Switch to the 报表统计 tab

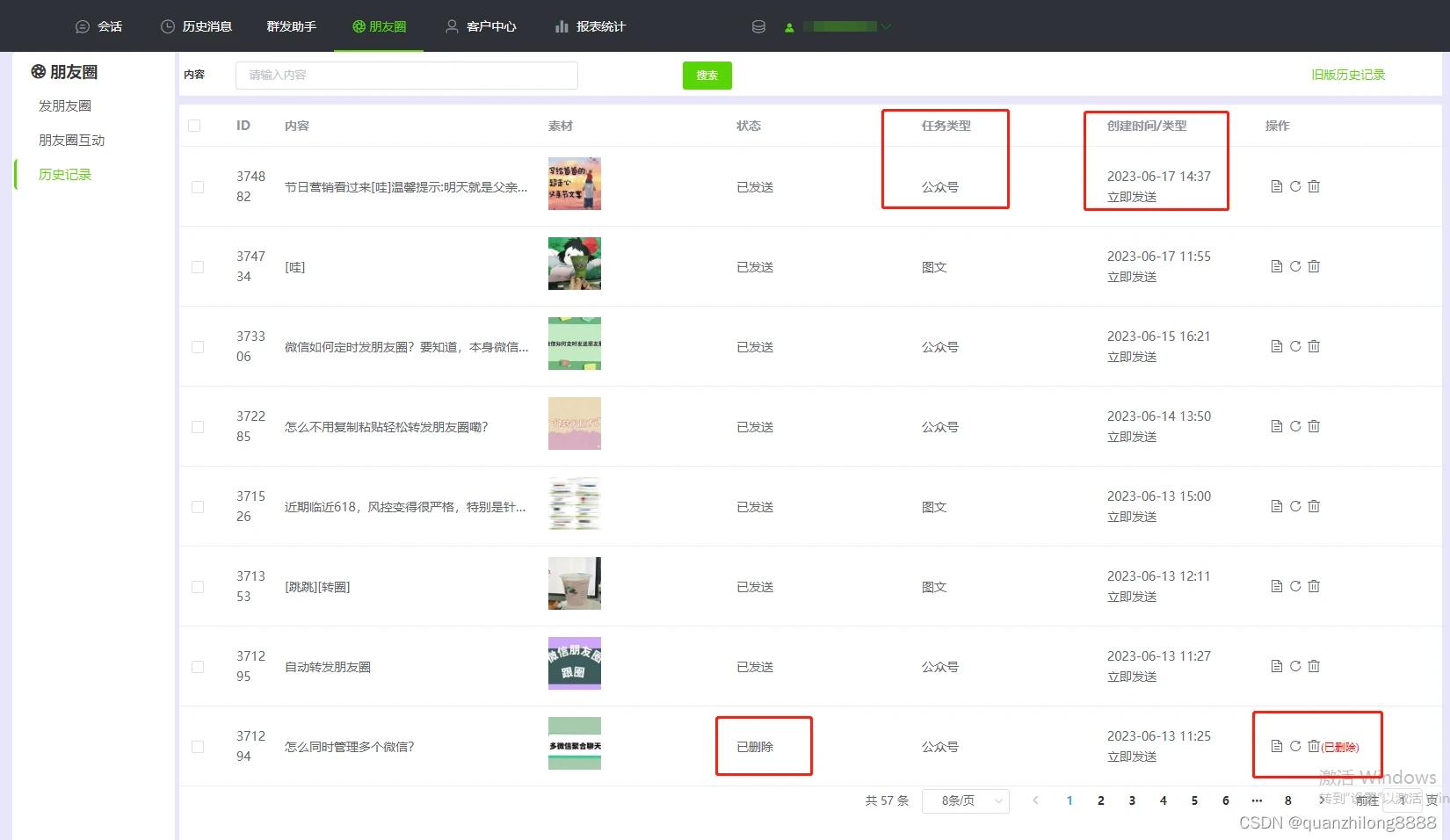[x=600, y=25]
